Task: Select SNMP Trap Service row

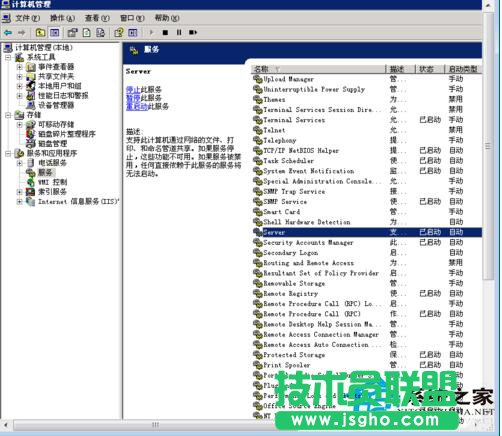Action: 367,191
